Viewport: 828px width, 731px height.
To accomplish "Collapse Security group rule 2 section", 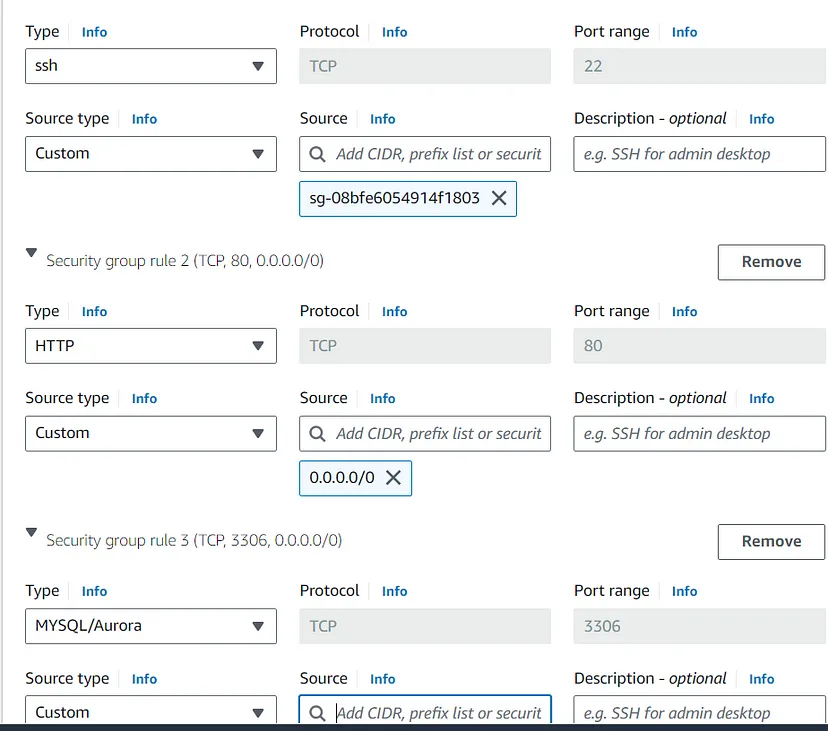I will (31, 254).
